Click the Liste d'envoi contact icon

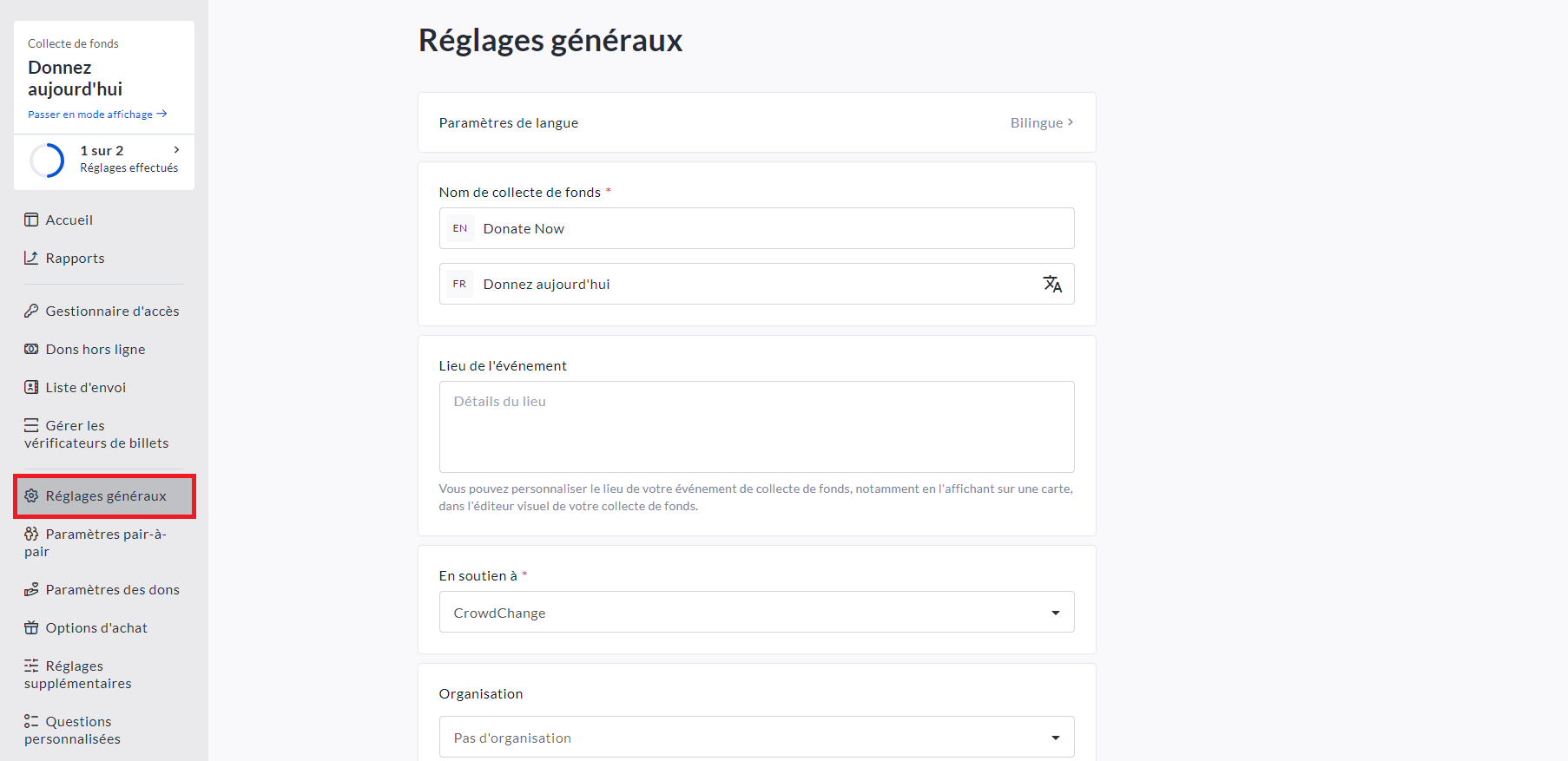[x=31, y=387]
